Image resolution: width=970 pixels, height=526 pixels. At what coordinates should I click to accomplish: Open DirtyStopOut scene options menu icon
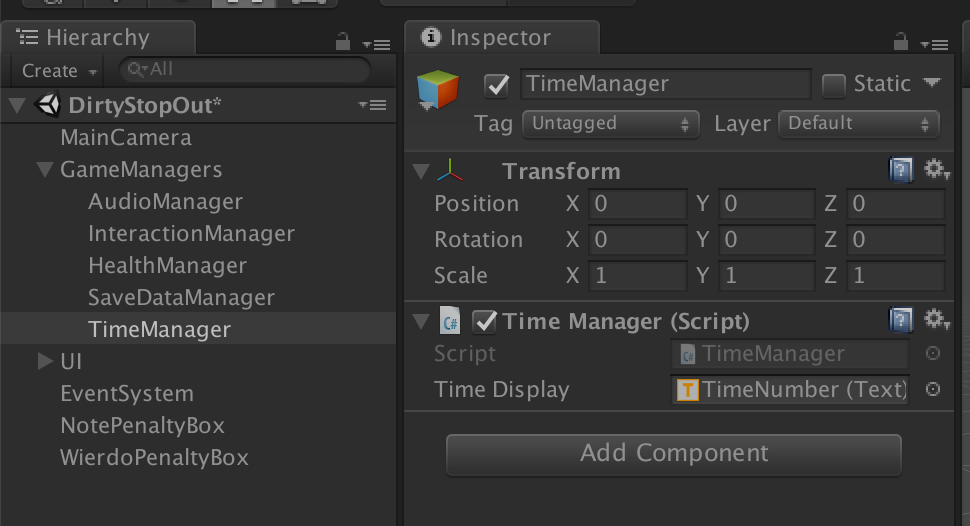click(x=372, y=106)
